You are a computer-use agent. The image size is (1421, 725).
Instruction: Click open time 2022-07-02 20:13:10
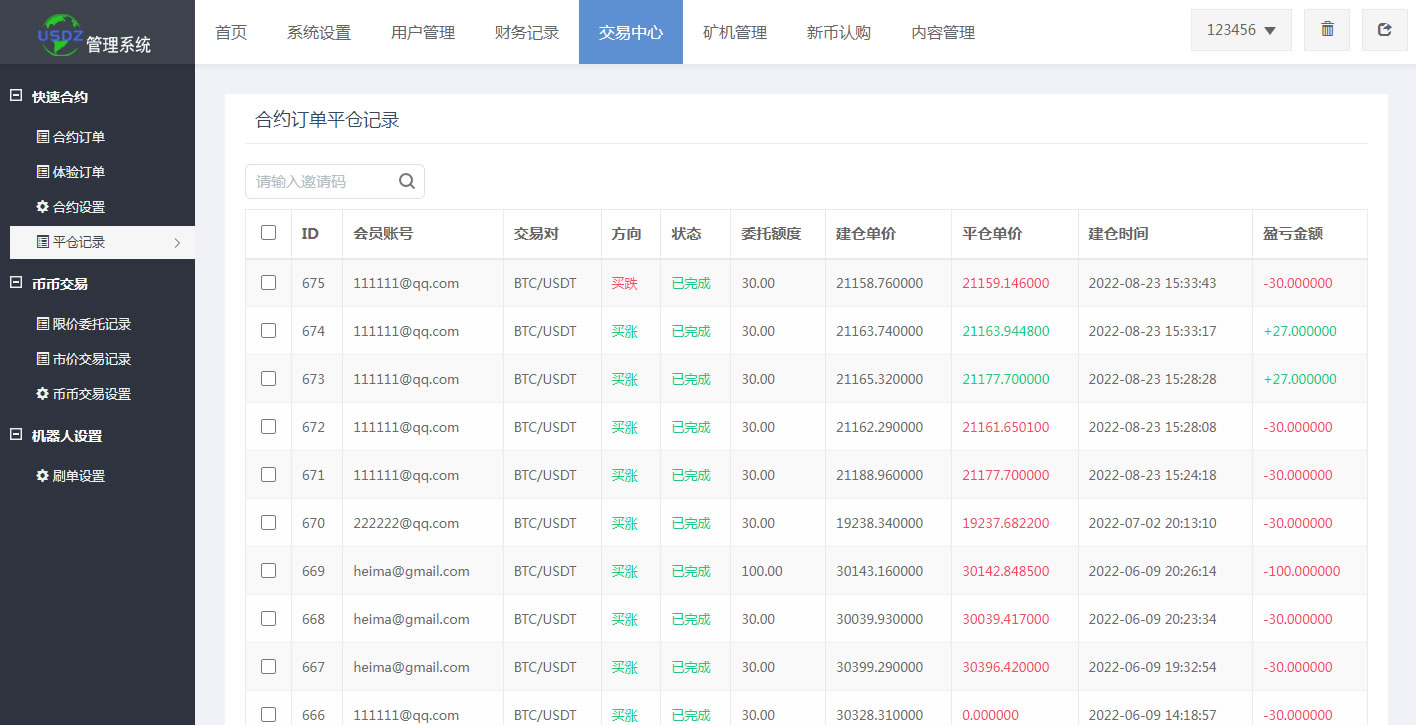1152,523
